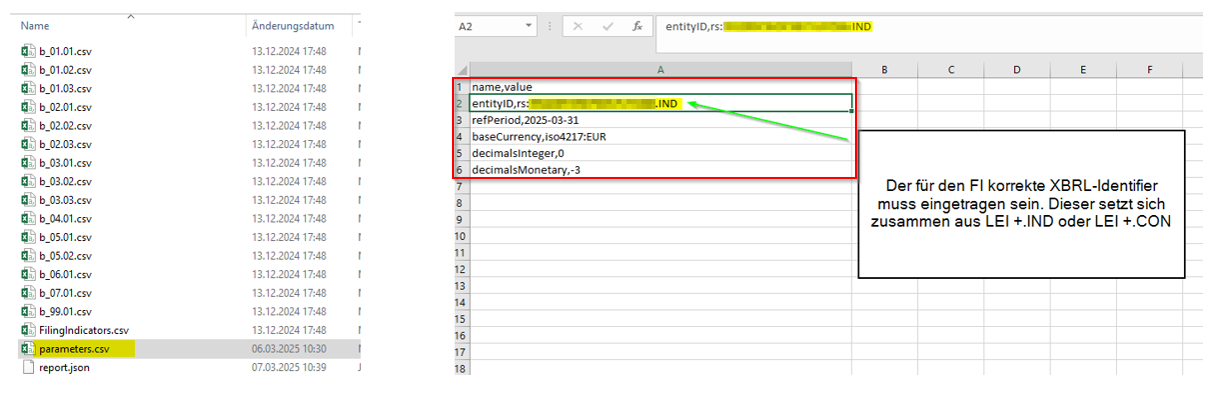This screenshot has height=394, width=1217.
Task: Select row 10 header in spreadsheet
Action: [461, 236]
